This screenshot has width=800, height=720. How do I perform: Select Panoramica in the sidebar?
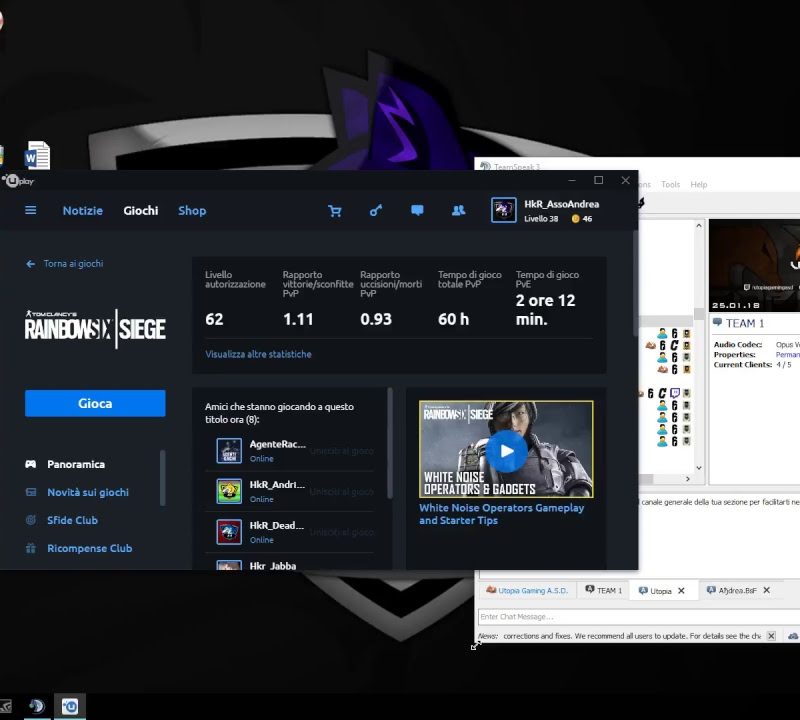pos(76,464)
